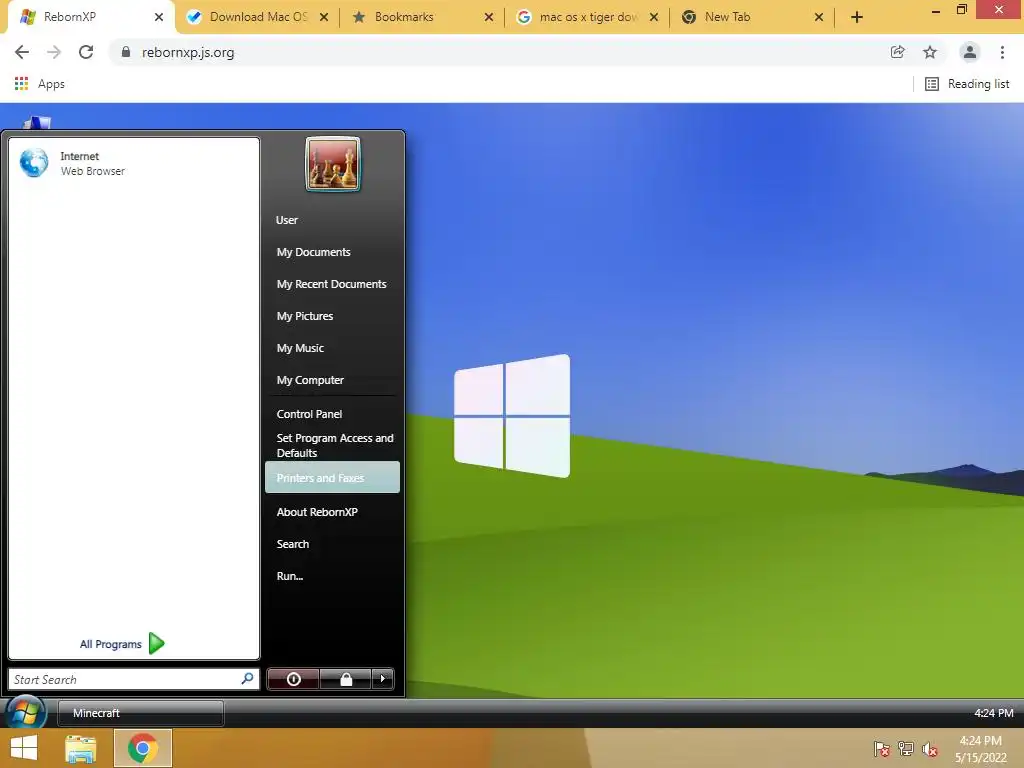
Task: Reload the page
Action: [86, 52]
